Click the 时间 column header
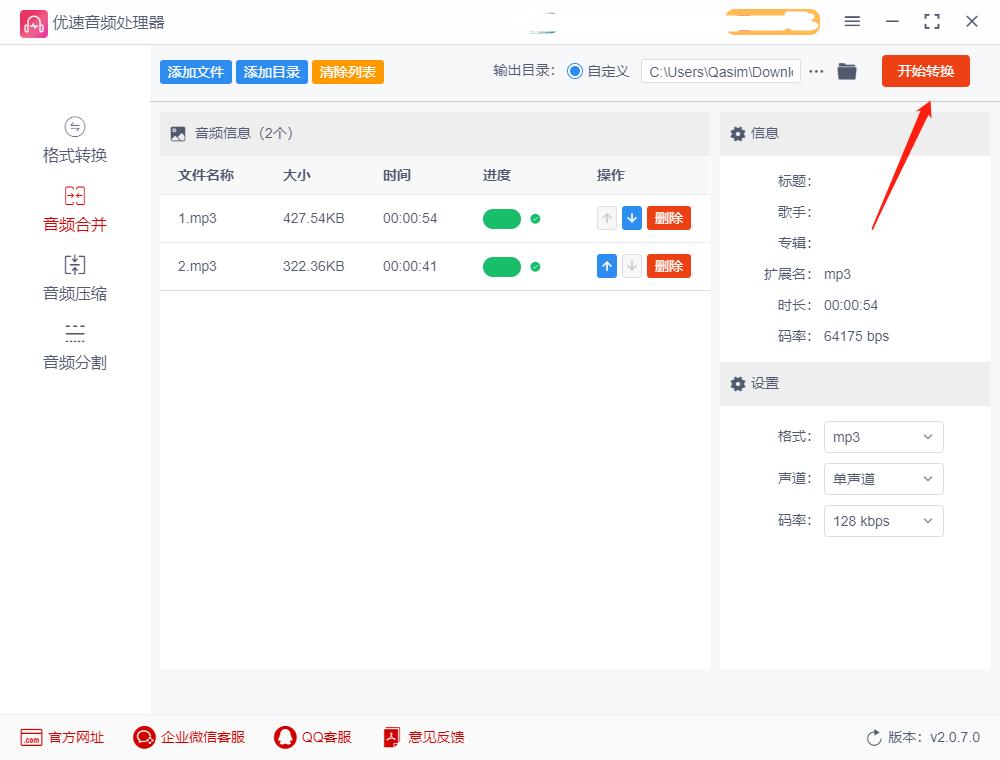The height and width of the screenshot is (760, 1000). point(397,175)
